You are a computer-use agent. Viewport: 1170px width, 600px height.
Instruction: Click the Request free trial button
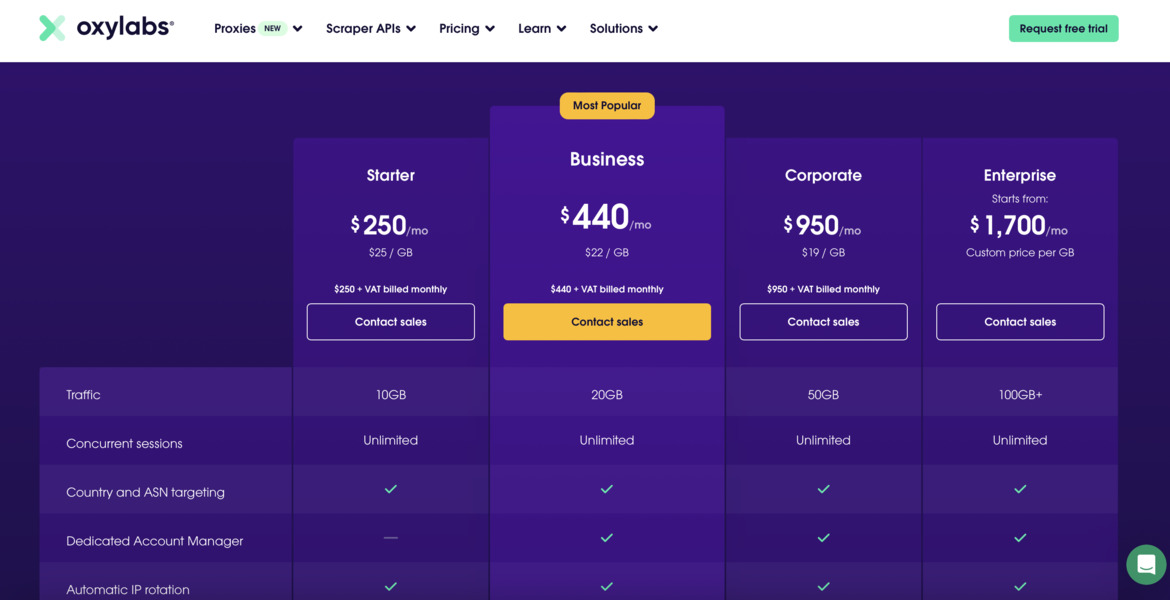click(1063, 28)
